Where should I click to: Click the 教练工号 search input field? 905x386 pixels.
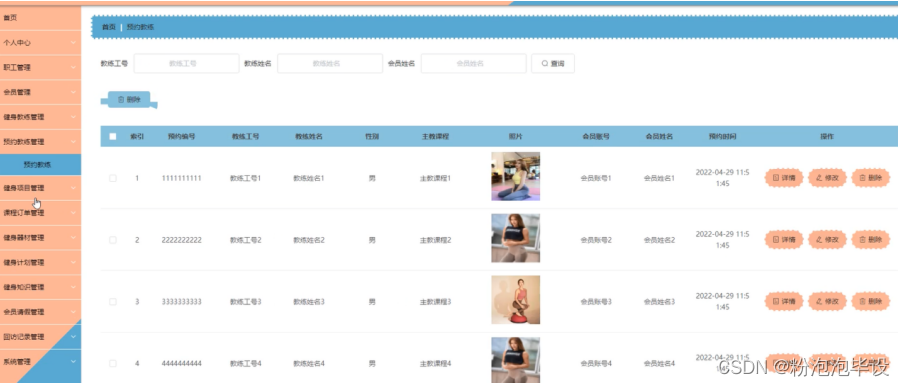pyautogui.click(x=186, y=63)
